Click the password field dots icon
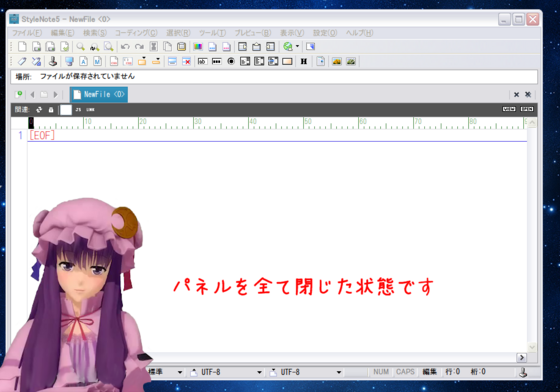The image size is (560, 392). (x=217, y=61)
